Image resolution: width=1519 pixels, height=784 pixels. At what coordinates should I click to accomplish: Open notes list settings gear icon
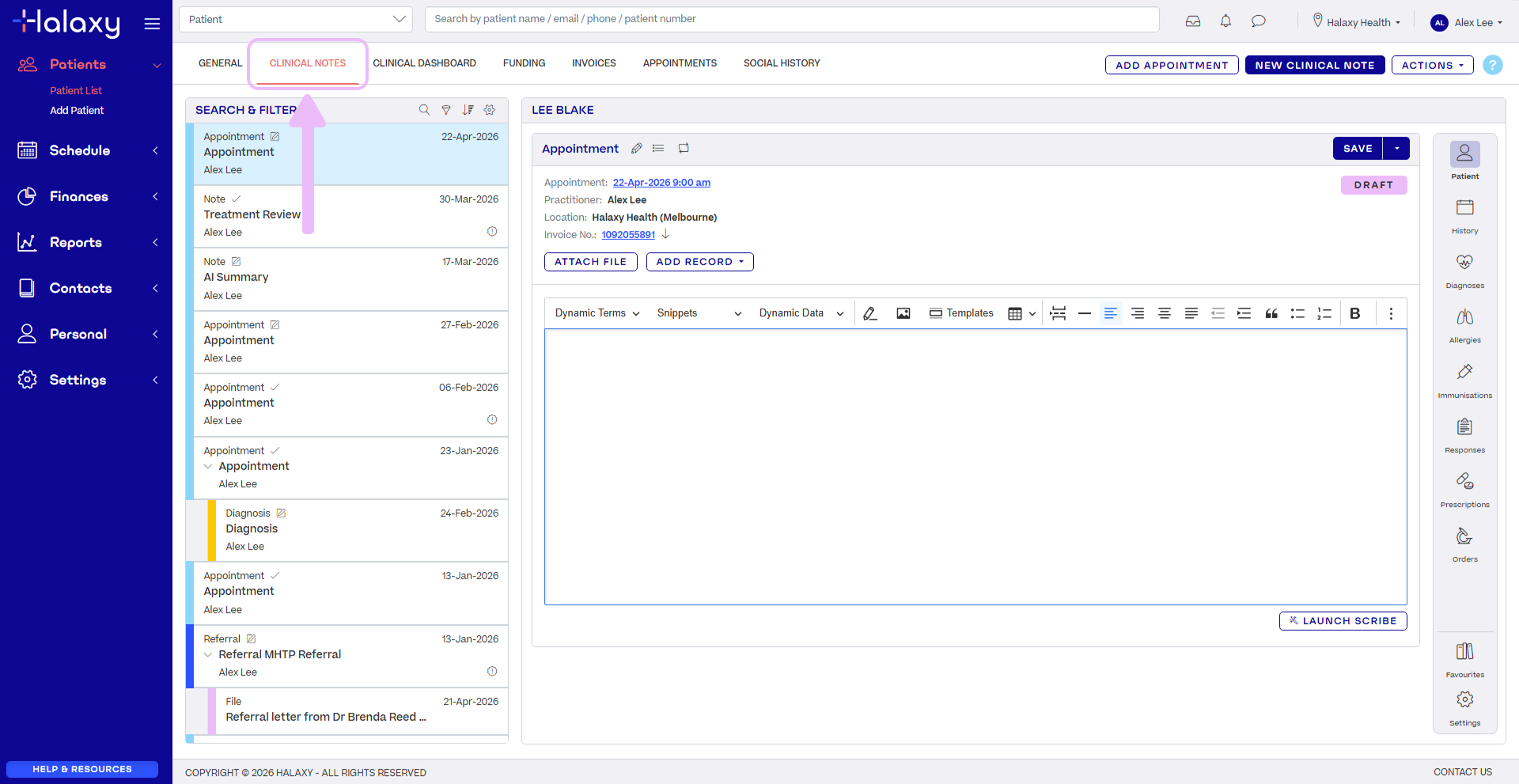coord(490,110)
